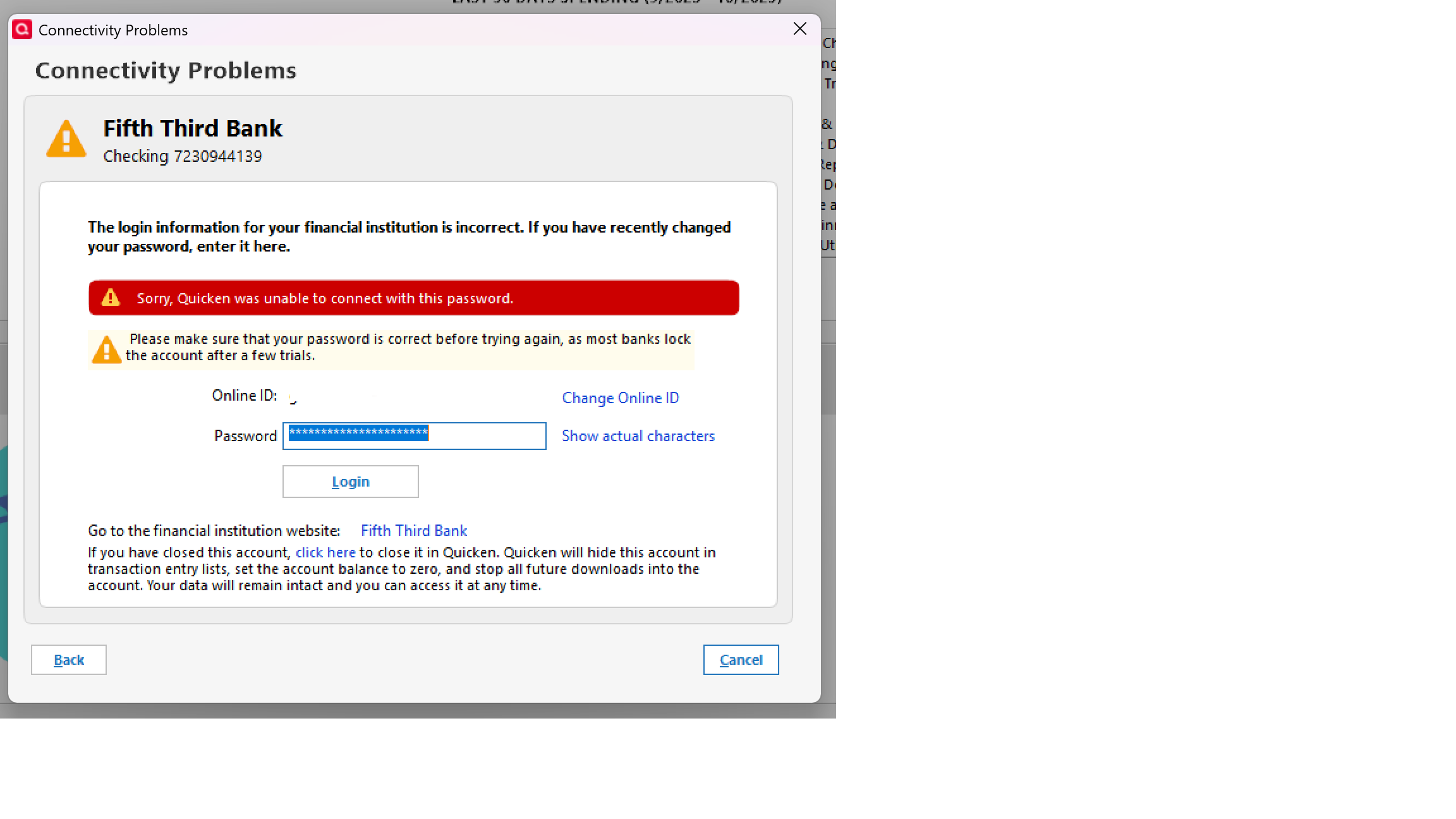
Task: Close the Connectivity Problems dialog
Action: point(800,29)
